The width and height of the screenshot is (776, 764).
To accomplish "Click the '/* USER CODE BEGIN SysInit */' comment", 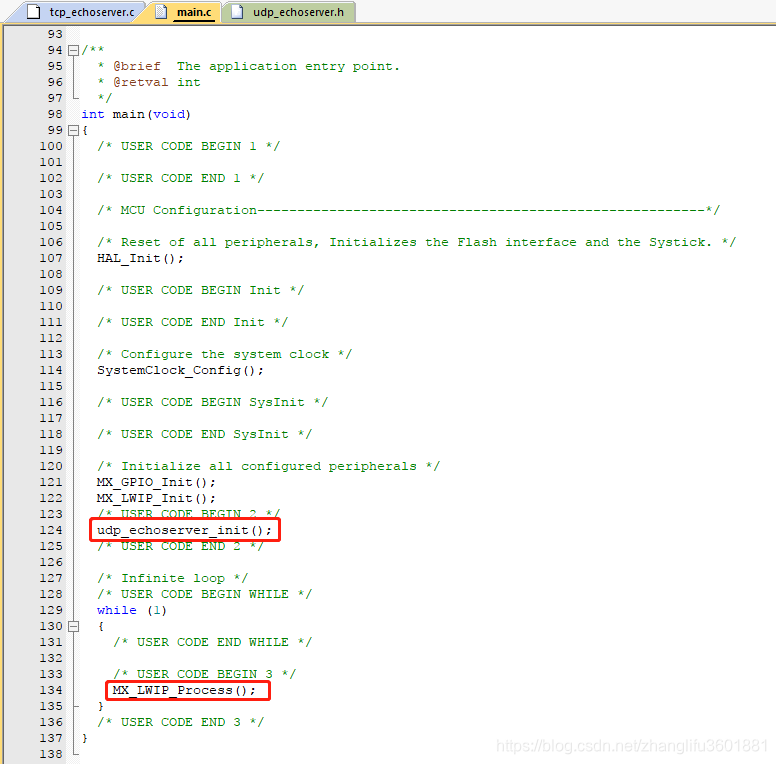I will tap(212, 402).
